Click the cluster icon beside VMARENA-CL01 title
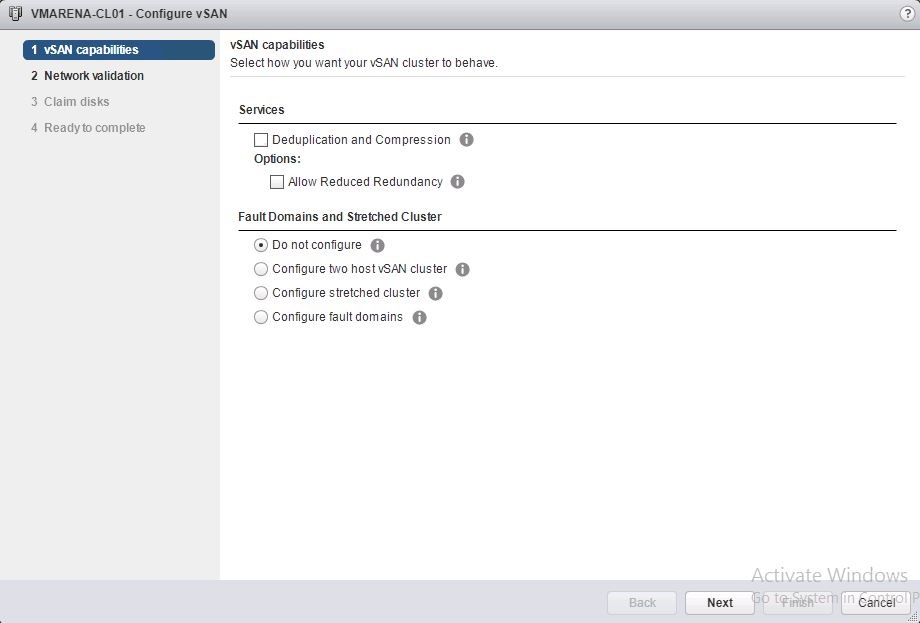 coord(15,13)
